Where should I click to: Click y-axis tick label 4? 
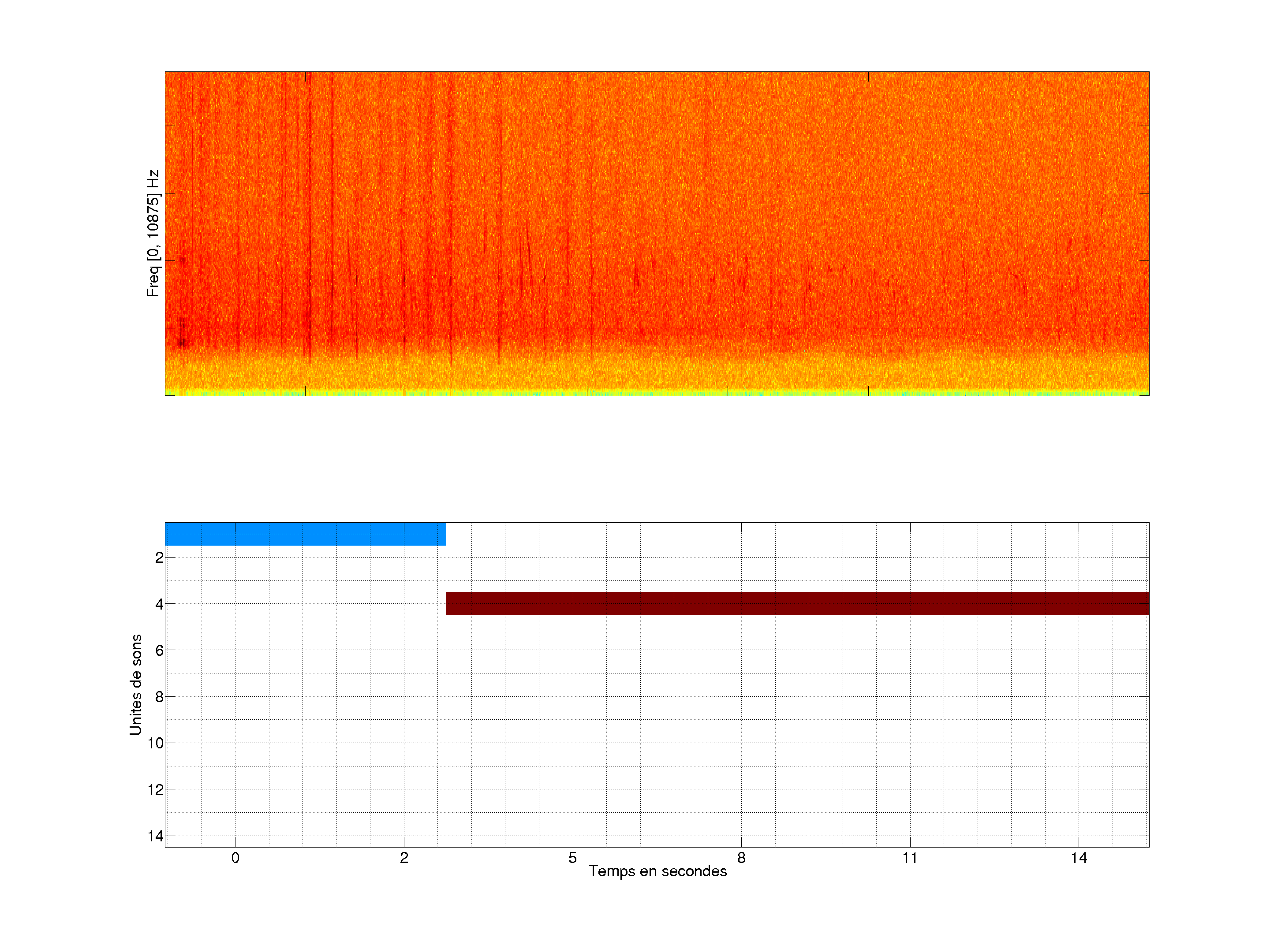159,604
